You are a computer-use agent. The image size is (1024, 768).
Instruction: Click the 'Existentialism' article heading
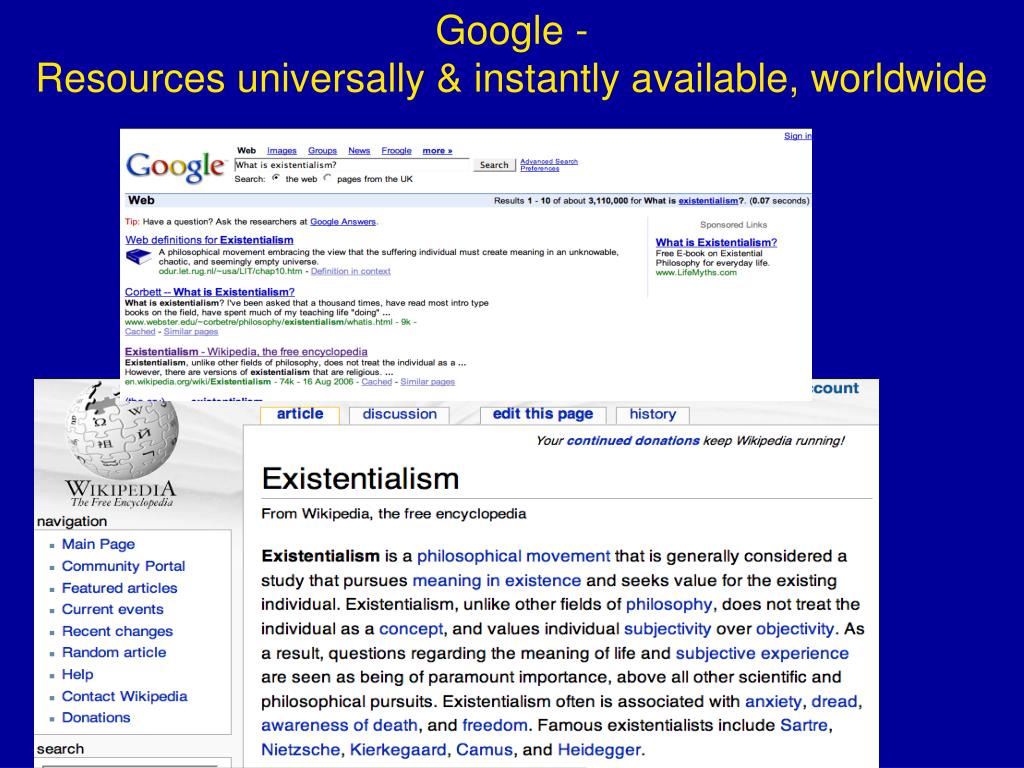[360, 479]
